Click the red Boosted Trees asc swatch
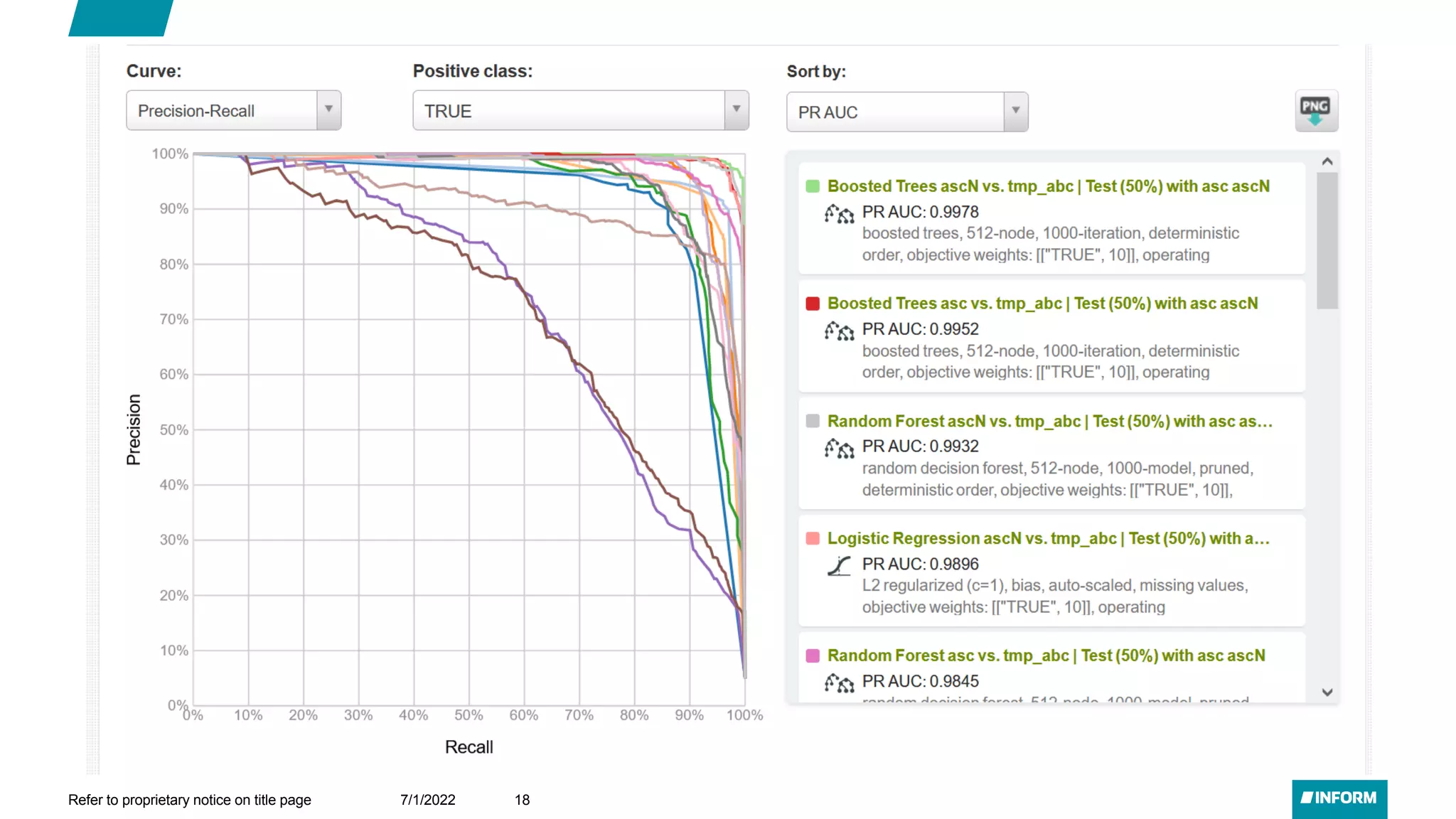Image resolution: width=1456 pixels, height=819 pixels. pyautogui.click(x=813, y=304)
